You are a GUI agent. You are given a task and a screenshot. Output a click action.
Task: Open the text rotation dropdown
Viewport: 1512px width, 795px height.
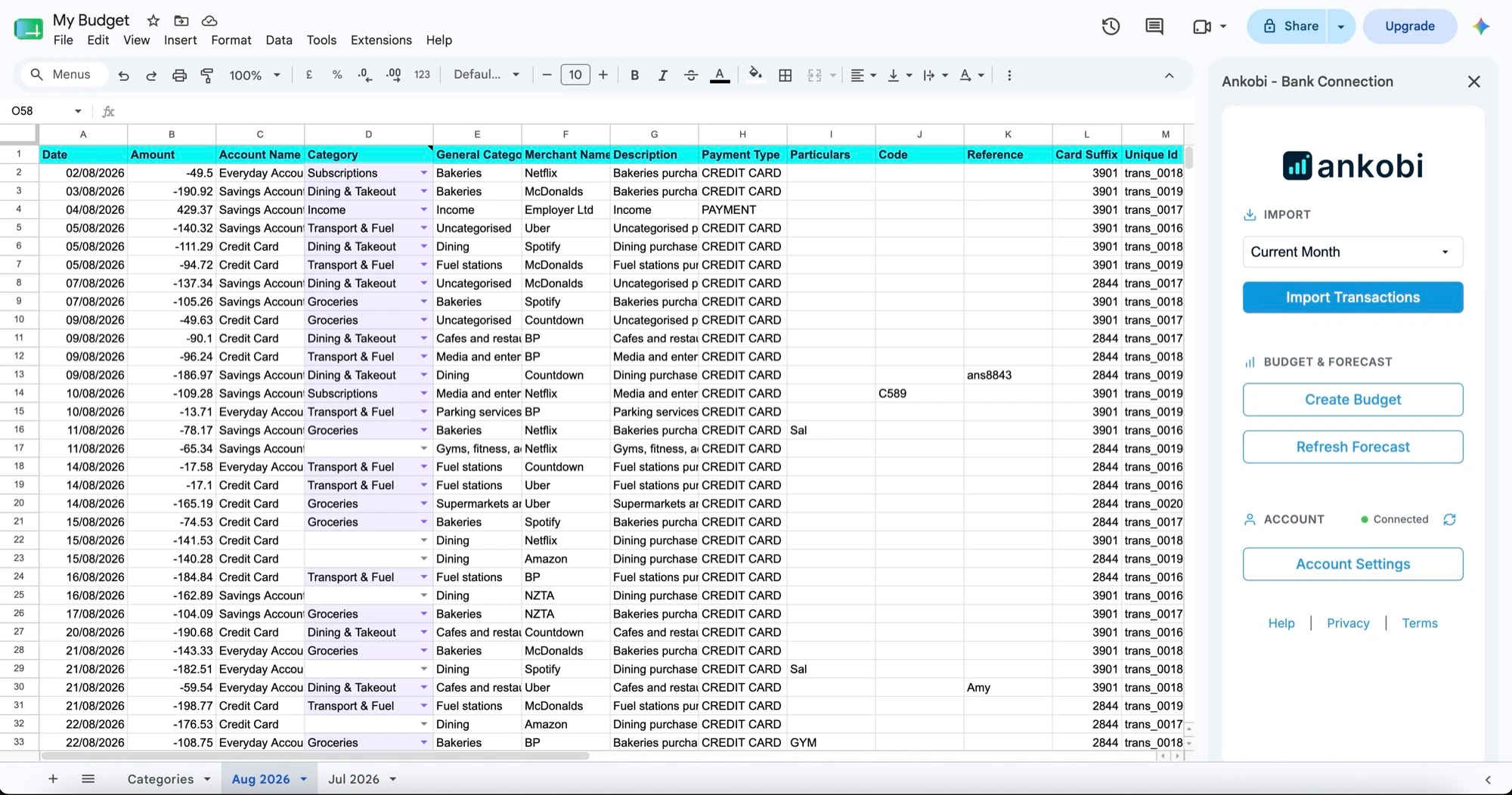[x=972, y=76]
